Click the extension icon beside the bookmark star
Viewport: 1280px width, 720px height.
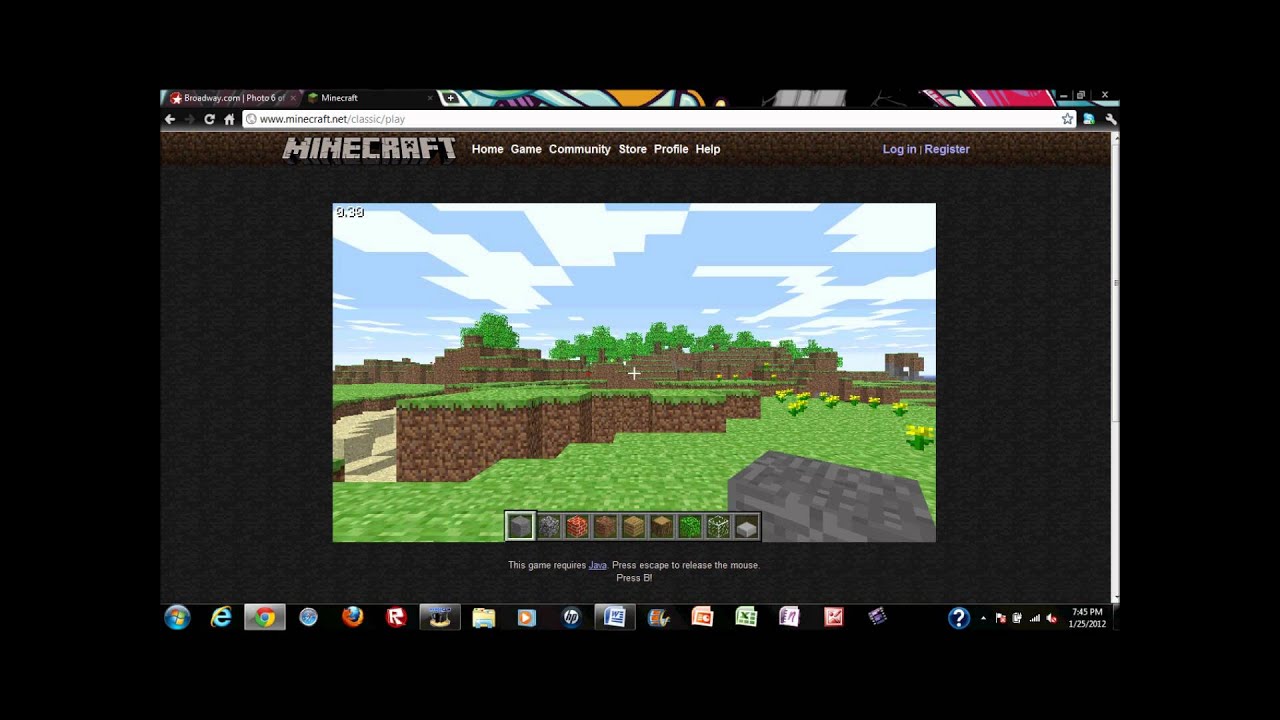pos(1089,119)
